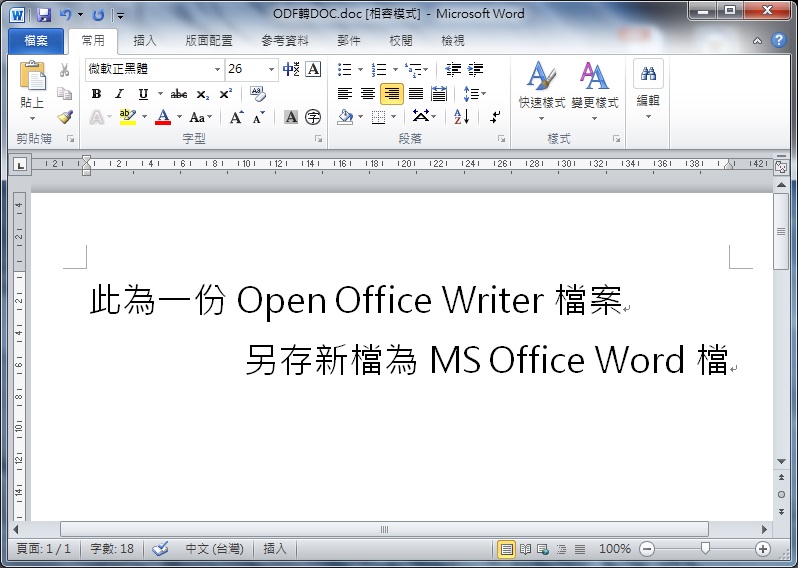Click the 快速樣式 button

click(542, 88)
